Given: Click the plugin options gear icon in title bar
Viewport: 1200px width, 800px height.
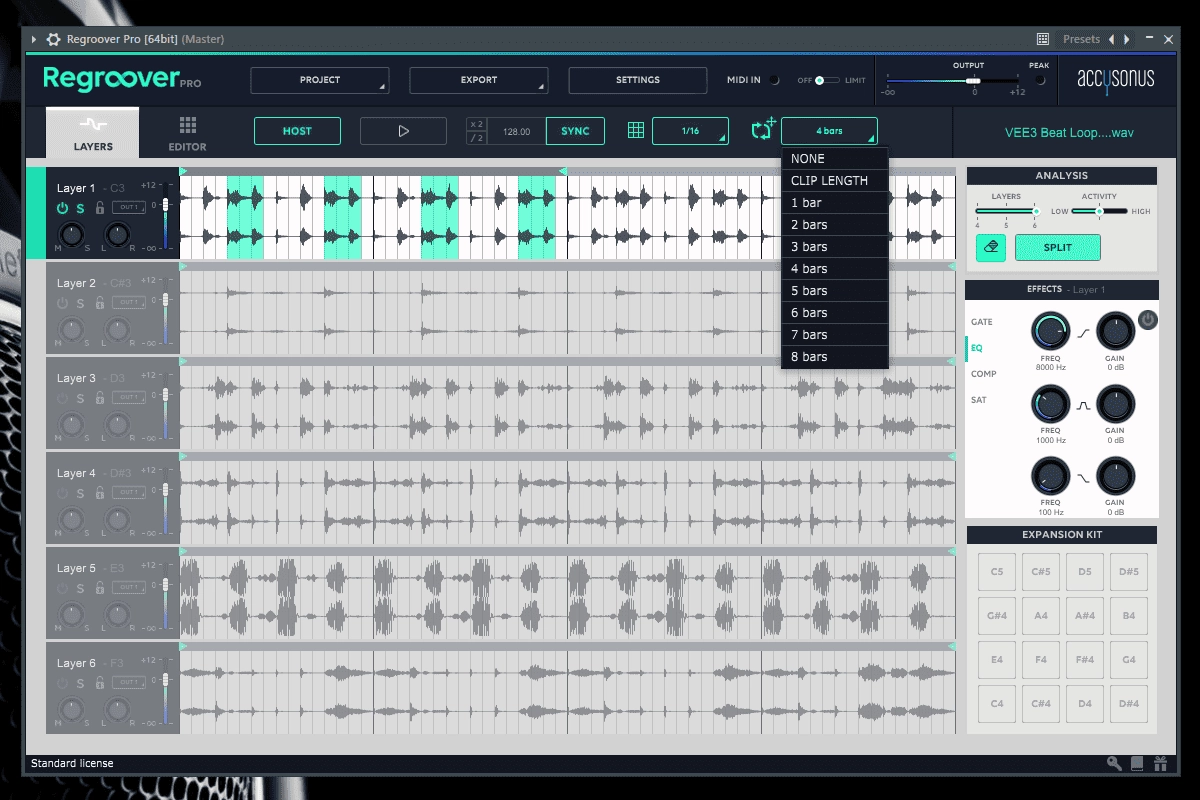Looking at the screenshot, I should [53, 39].
